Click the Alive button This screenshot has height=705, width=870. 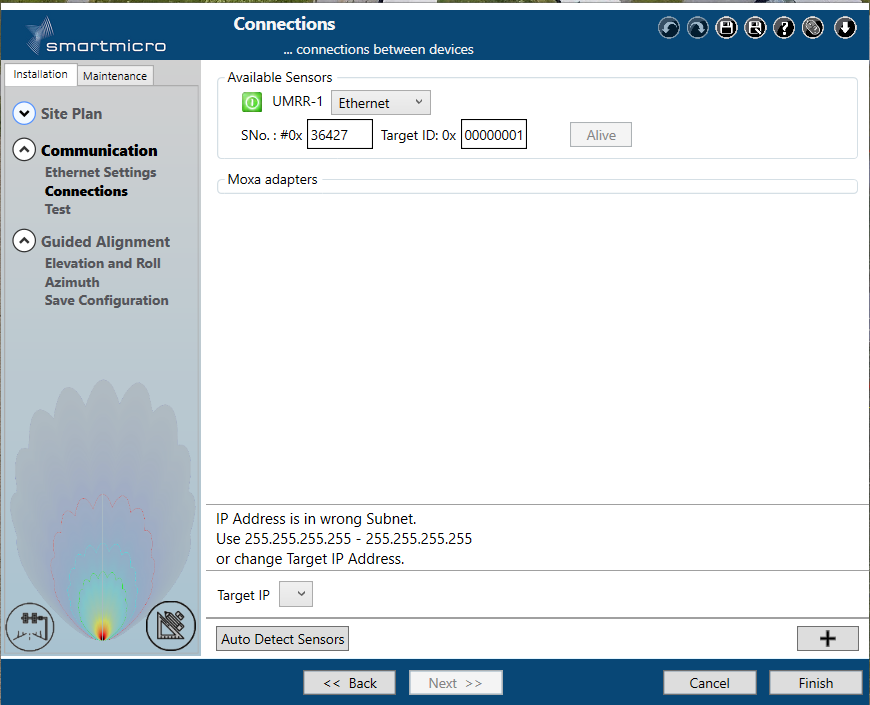tap(601, 135)
